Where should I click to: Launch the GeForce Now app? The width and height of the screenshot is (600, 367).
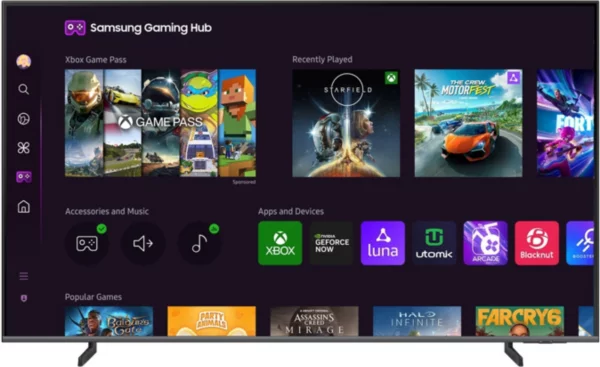[331, 243]
